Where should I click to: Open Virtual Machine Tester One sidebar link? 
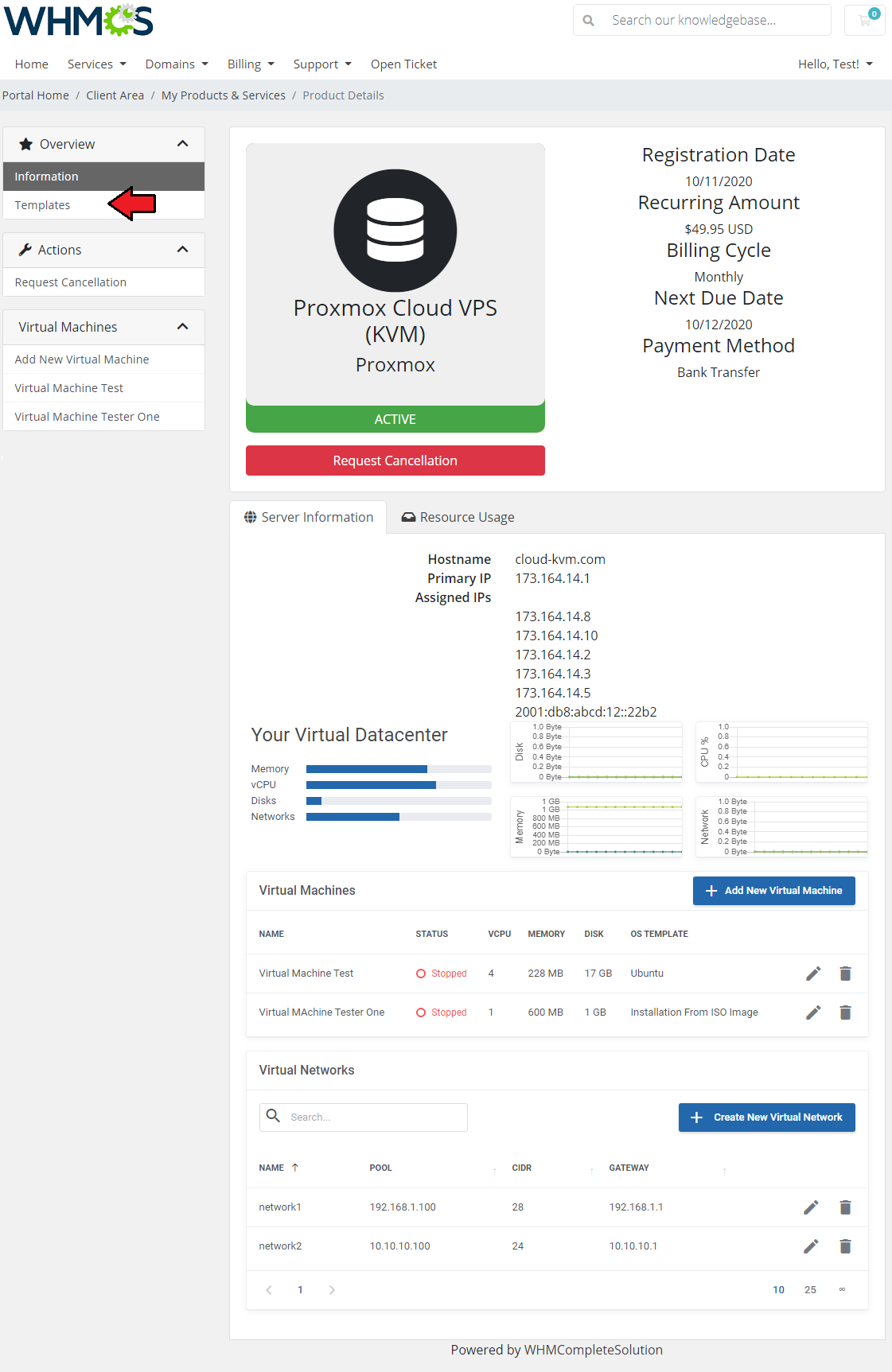point(103,417)
